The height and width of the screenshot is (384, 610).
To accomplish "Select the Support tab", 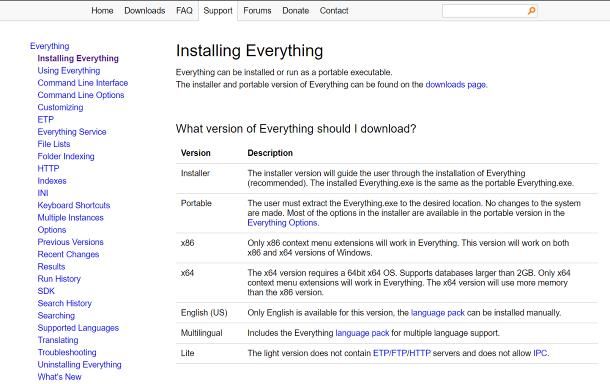I will tap(218, 11).
